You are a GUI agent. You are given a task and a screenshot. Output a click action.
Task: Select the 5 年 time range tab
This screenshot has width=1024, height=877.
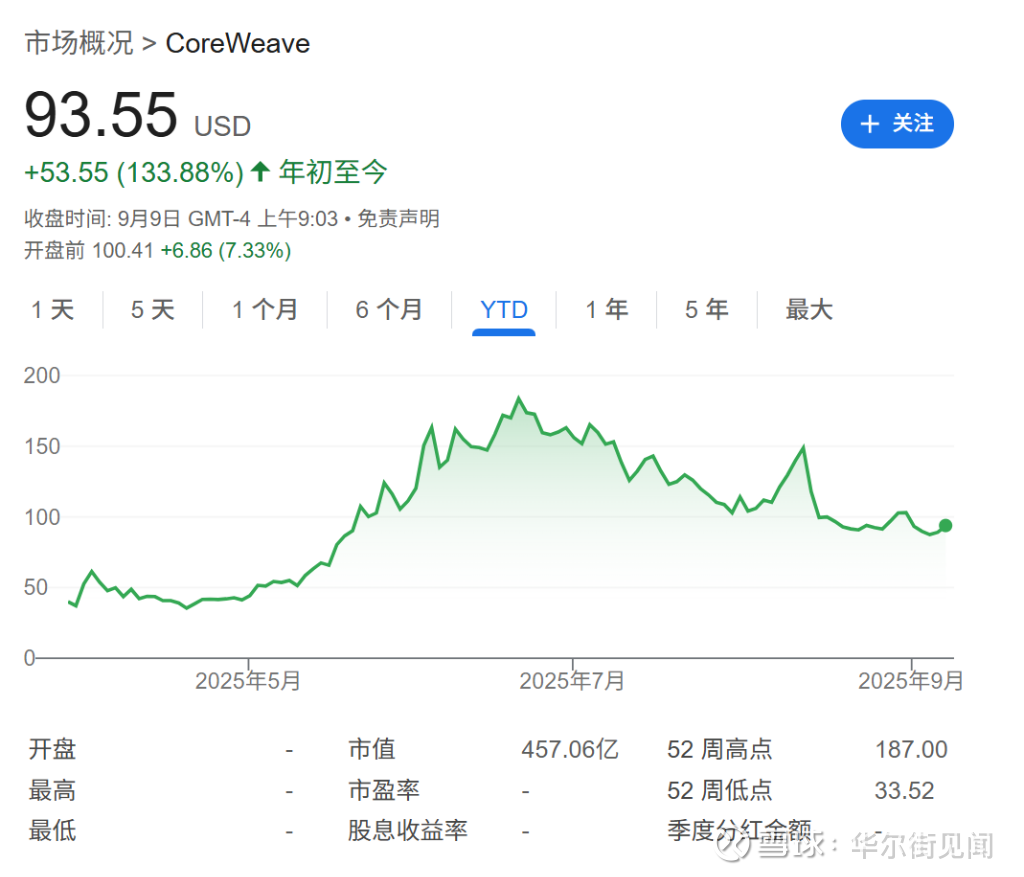tap(707, 310)
